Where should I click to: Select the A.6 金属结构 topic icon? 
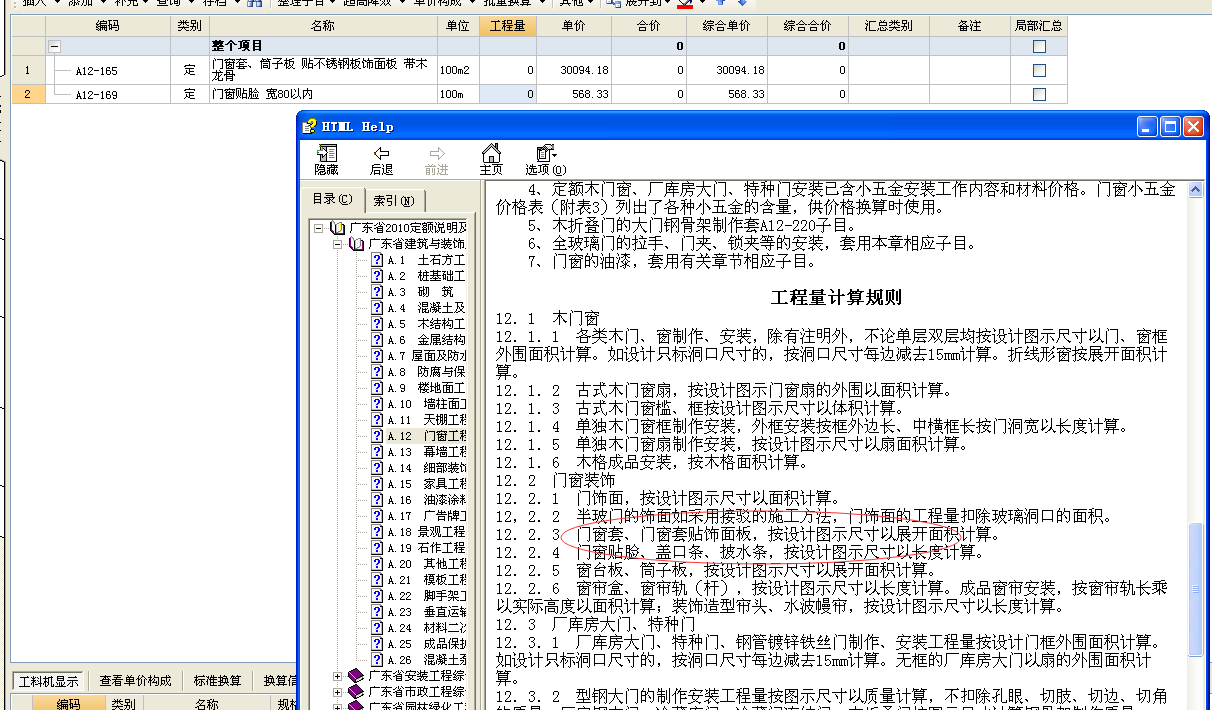(377, 340)
